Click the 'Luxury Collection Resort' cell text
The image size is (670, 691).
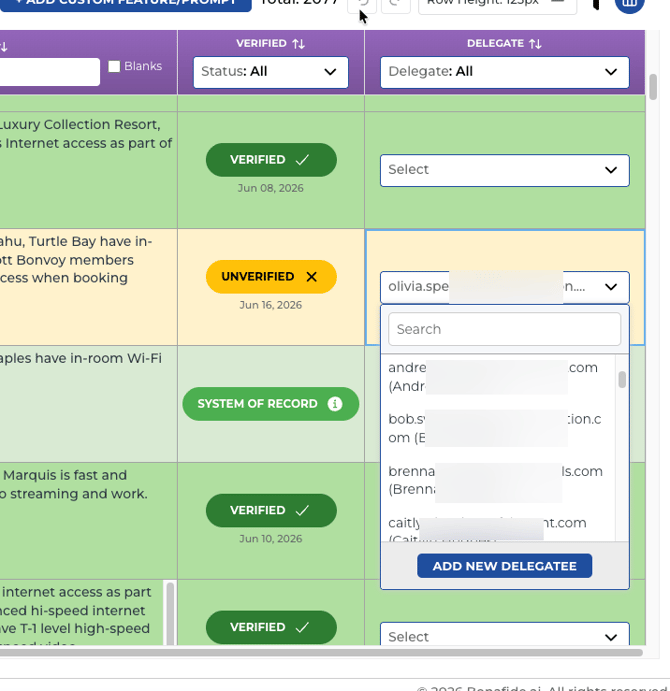point(79,125)
